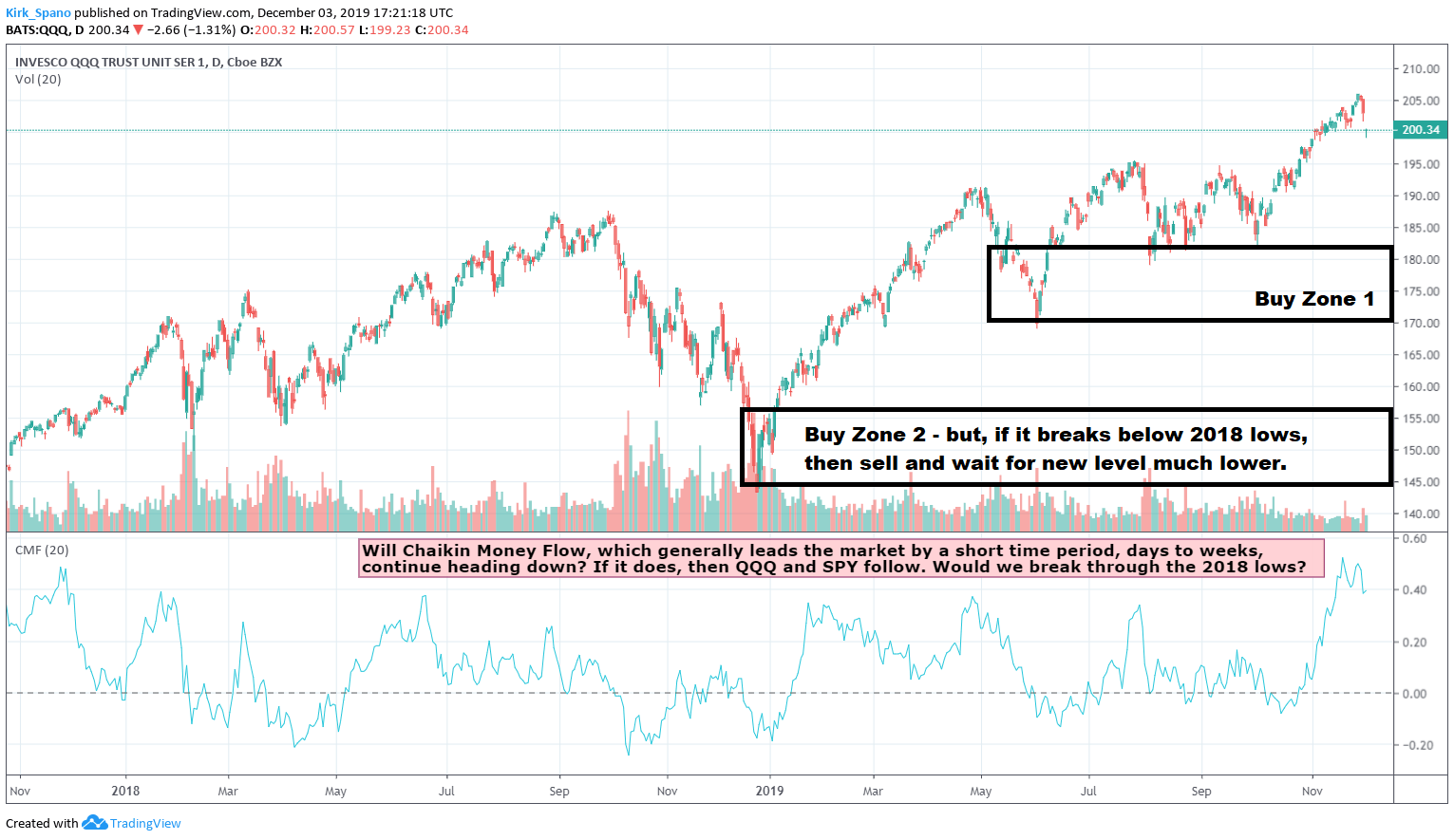The image size is (1454, 840).
Task: Click the 210.00 price axis label
Action: pyautogui.click(x=1421, y=69)
